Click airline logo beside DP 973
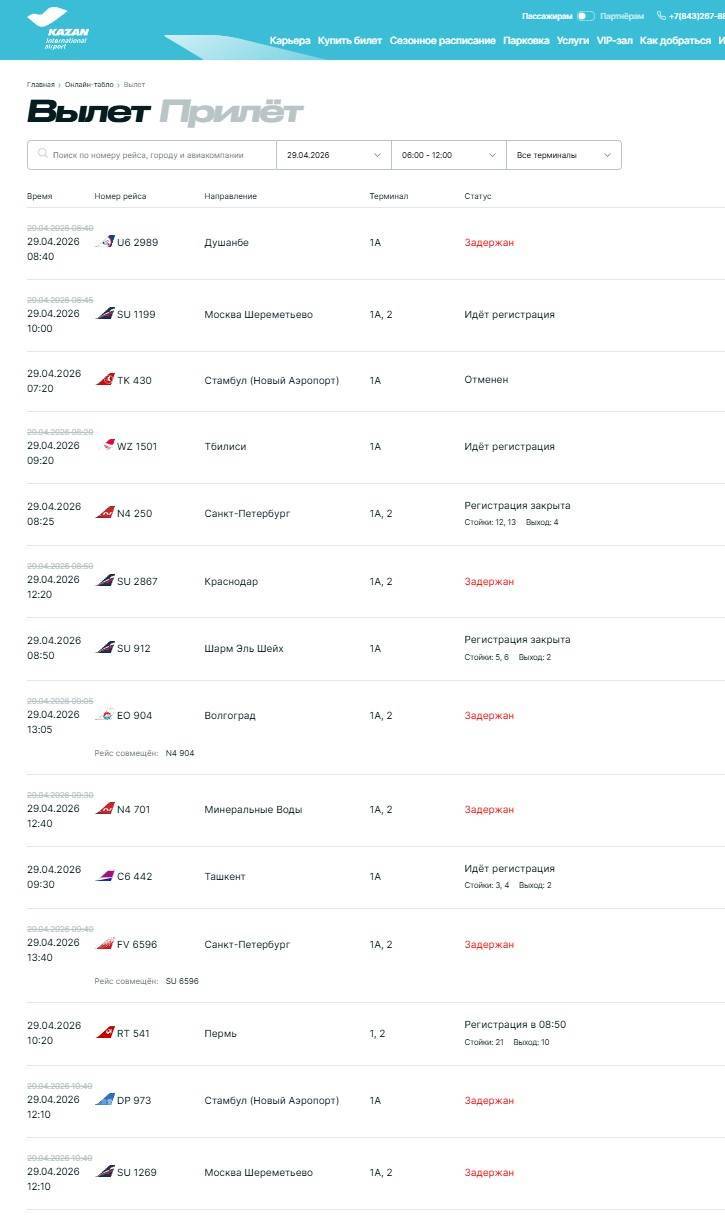 [x=105, y=1100]
